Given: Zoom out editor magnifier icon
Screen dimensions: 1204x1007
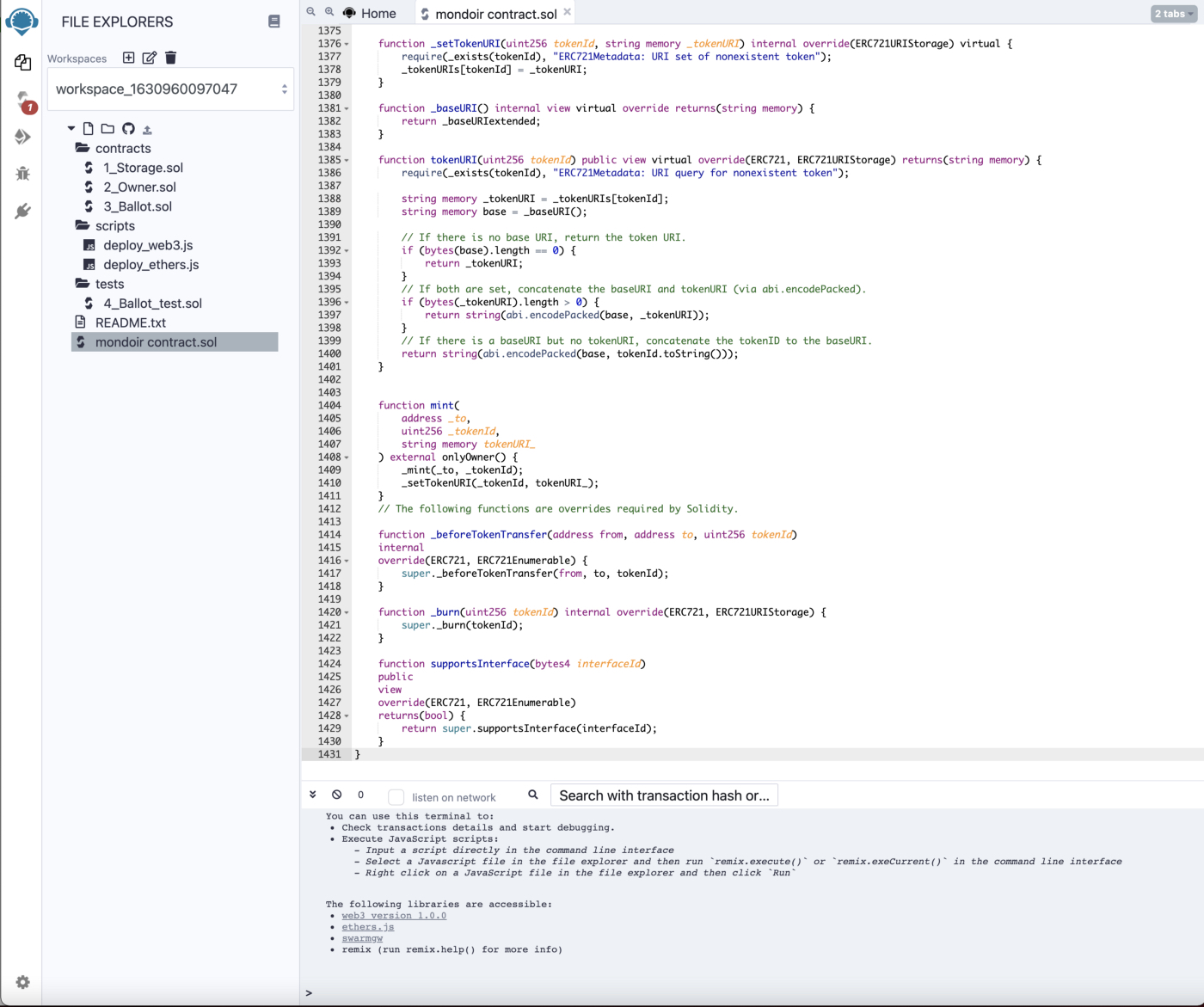Looking at the screenshot, I should pos(311,12).
